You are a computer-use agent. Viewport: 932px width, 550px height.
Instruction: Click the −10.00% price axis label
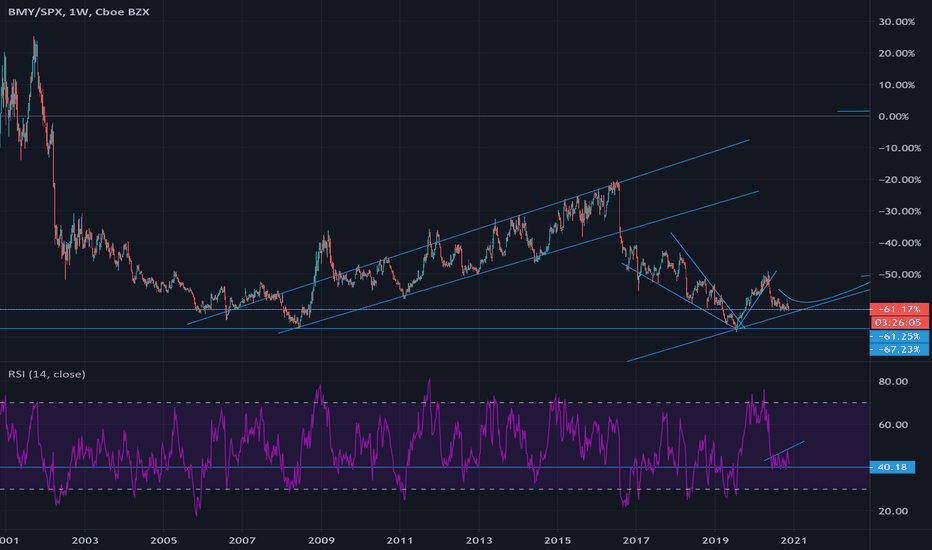900,148
